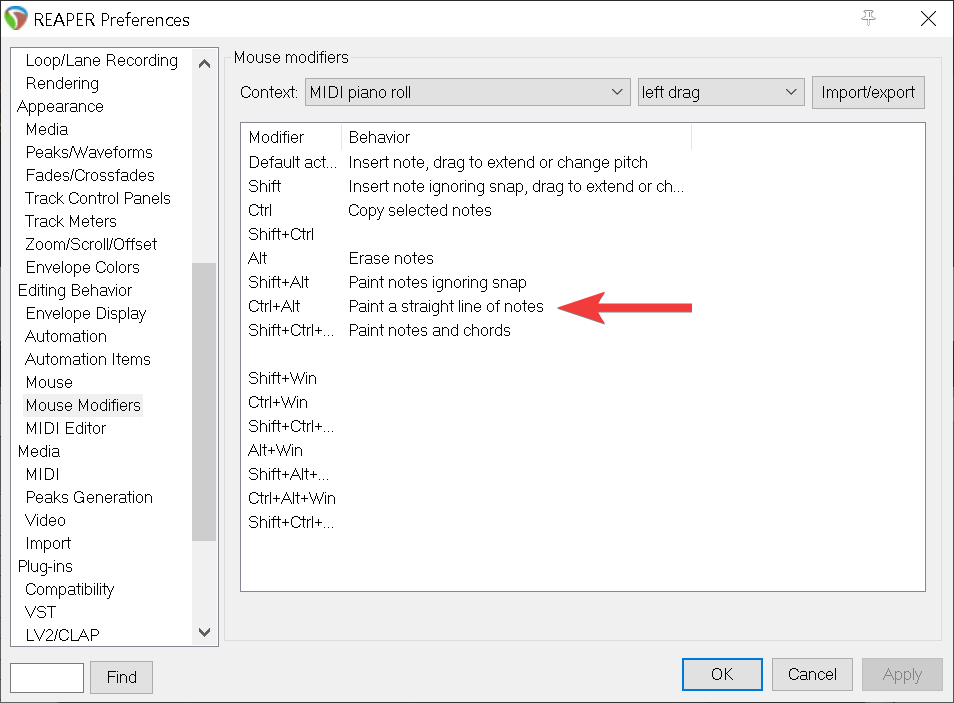Select Rendering in the sidebar
The height and width of the screenshot is (703, 954).
coord(62,83)
